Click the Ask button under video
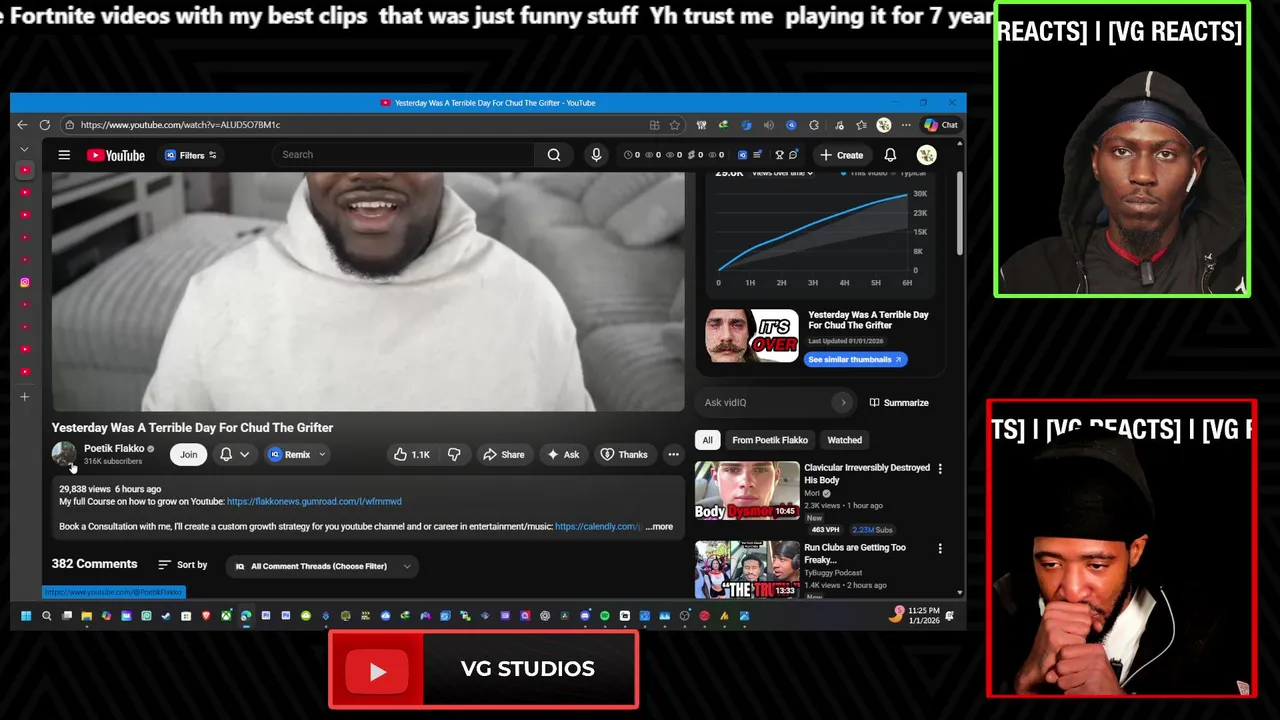This screenshot has width=1280, height=720. 562,454
